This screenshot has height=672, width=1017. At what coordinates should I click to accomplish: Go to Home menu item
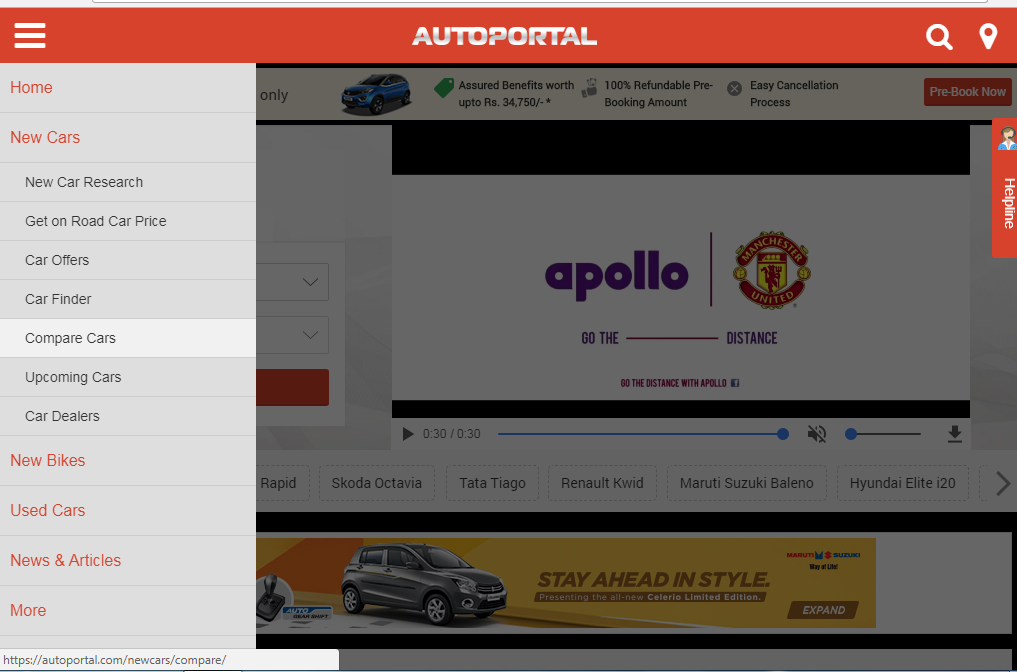pyautogui.click(x=128, y=88)
